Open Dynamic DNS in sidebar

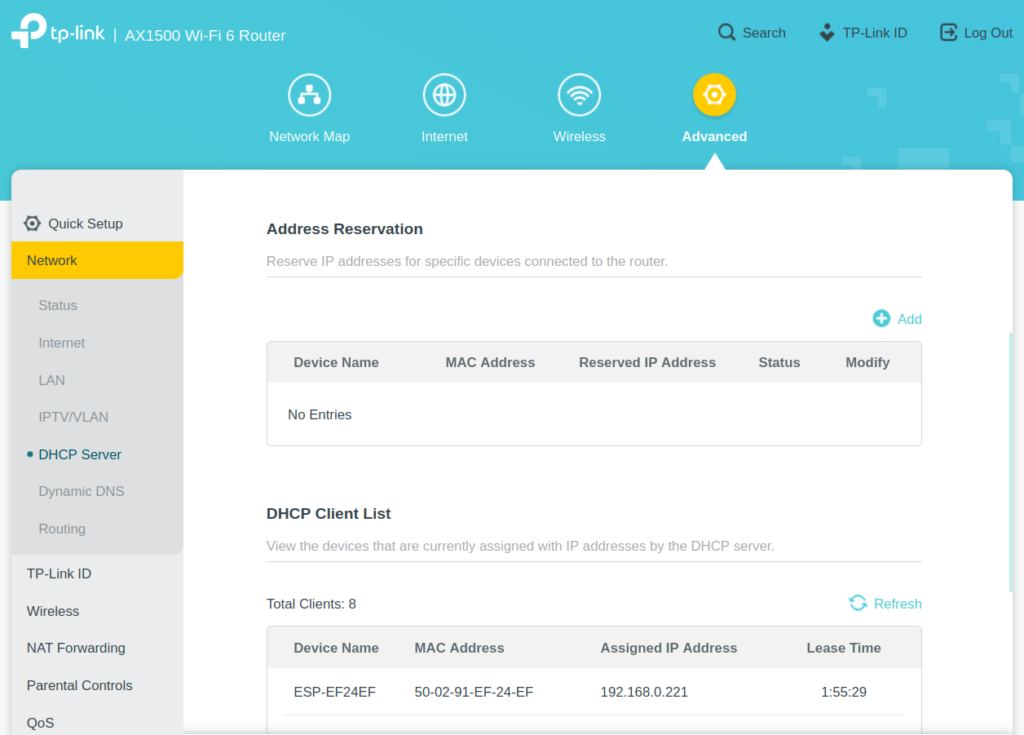point(81,491)
